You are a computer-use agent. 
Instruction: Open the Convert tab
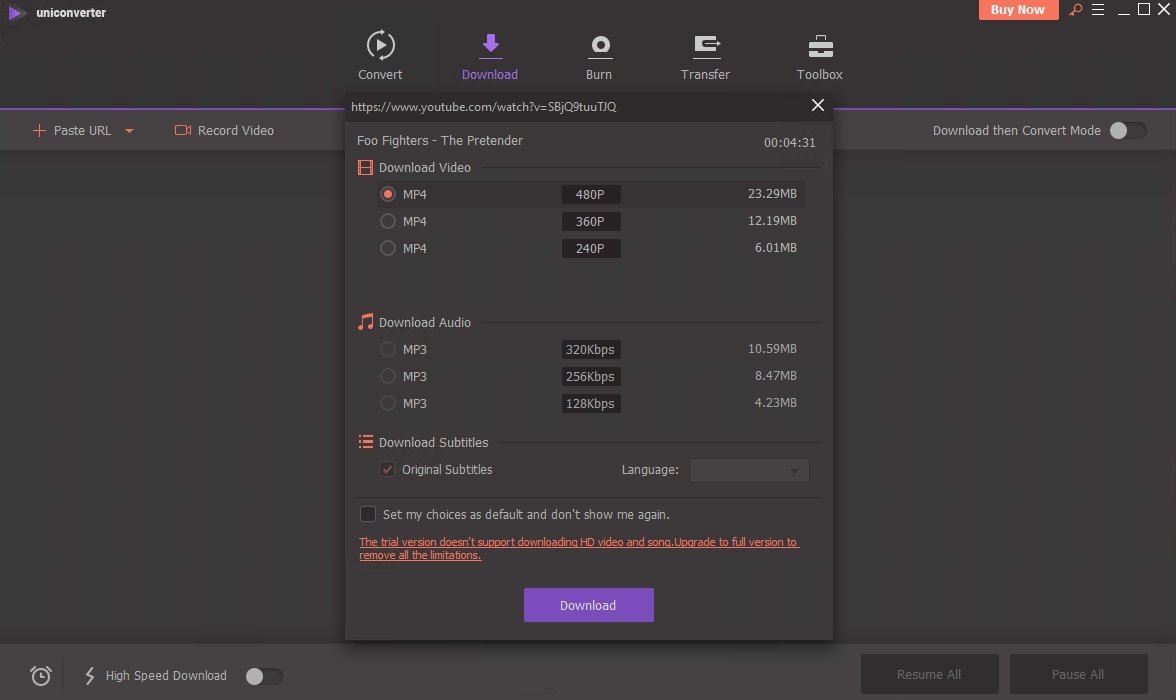tap(380, 56)
